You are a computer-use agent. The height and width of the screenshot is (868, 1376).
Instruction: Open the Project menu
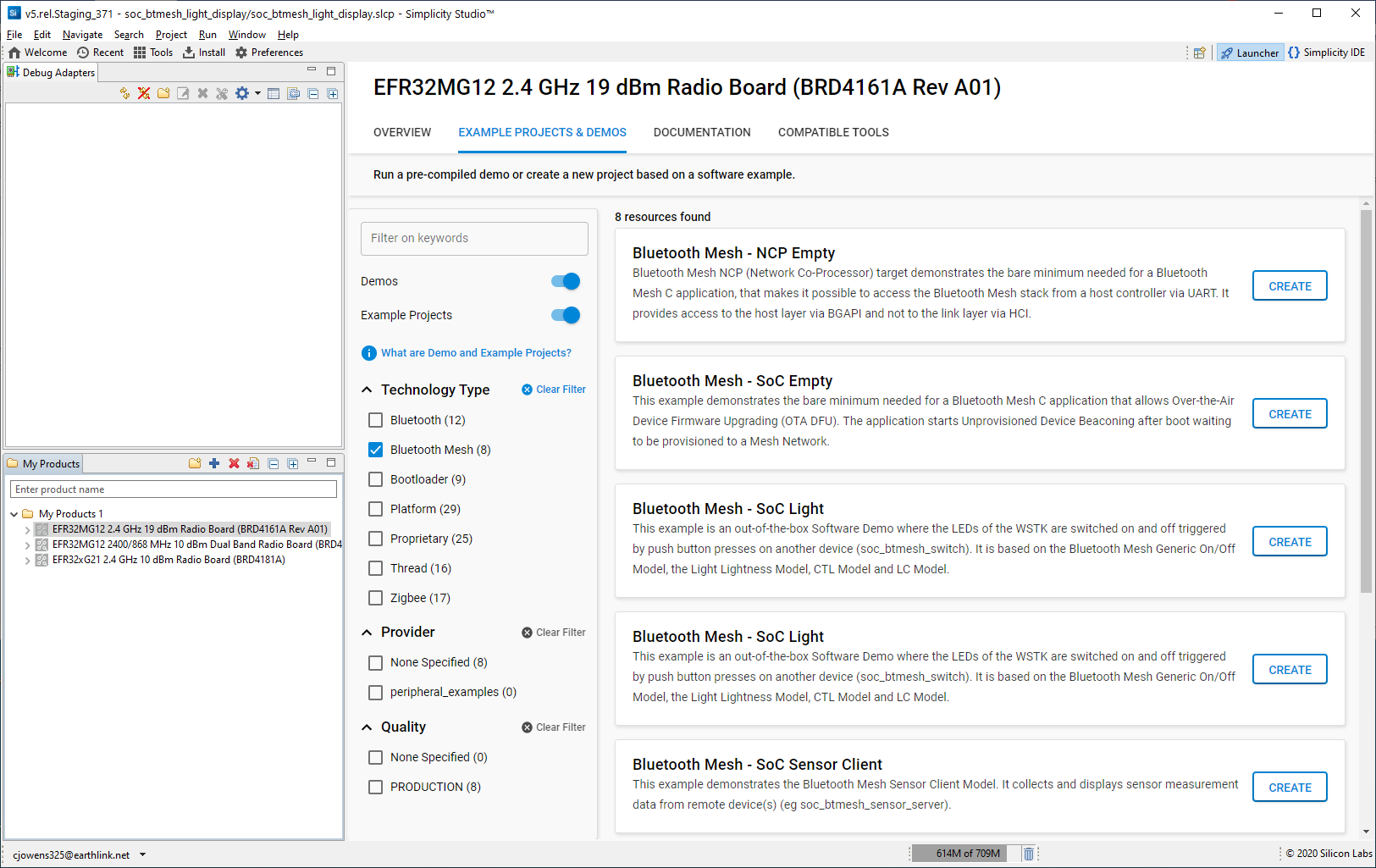171,35
